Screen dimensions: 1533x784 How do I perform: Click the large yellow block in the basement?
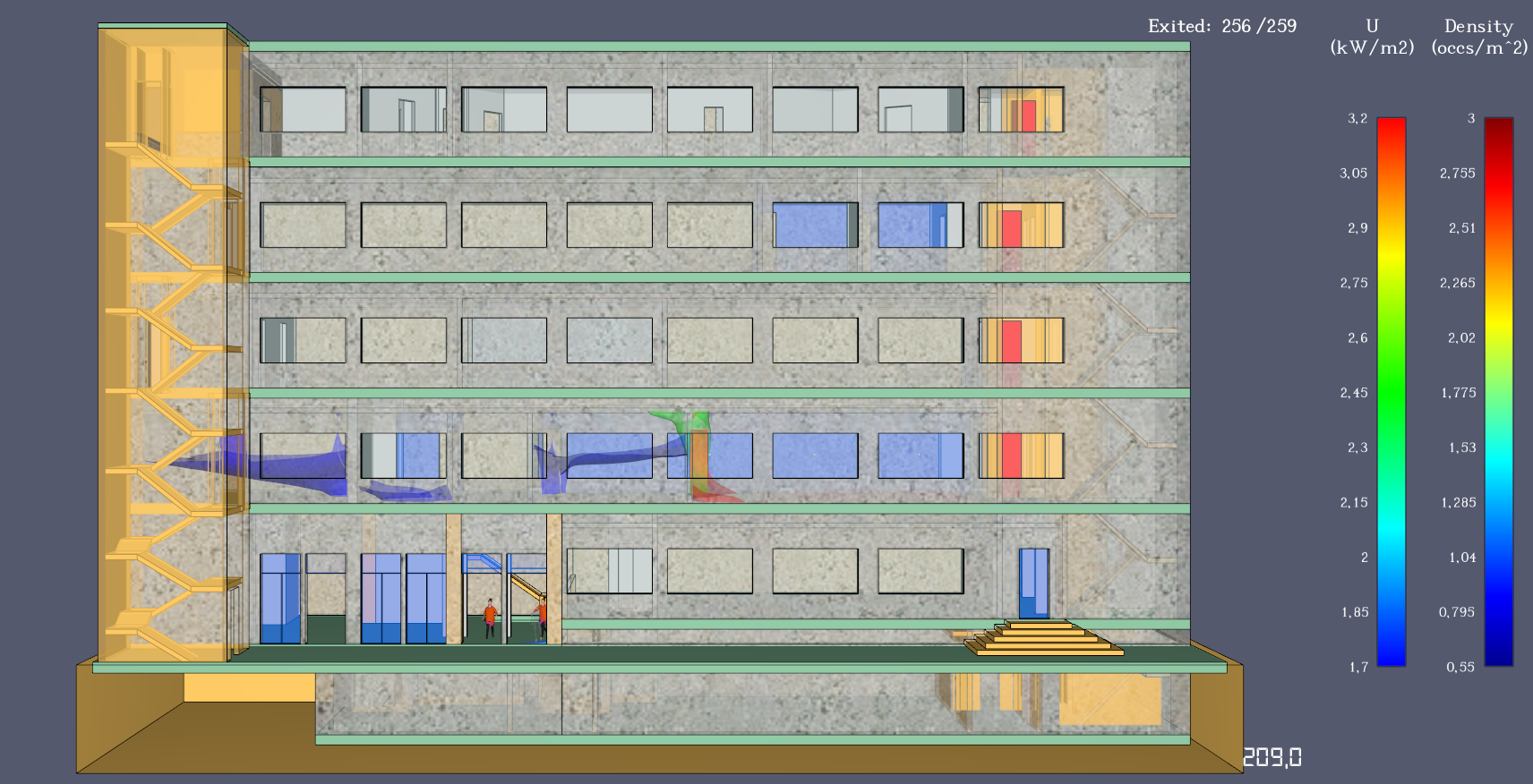[x=1110, y=700]
